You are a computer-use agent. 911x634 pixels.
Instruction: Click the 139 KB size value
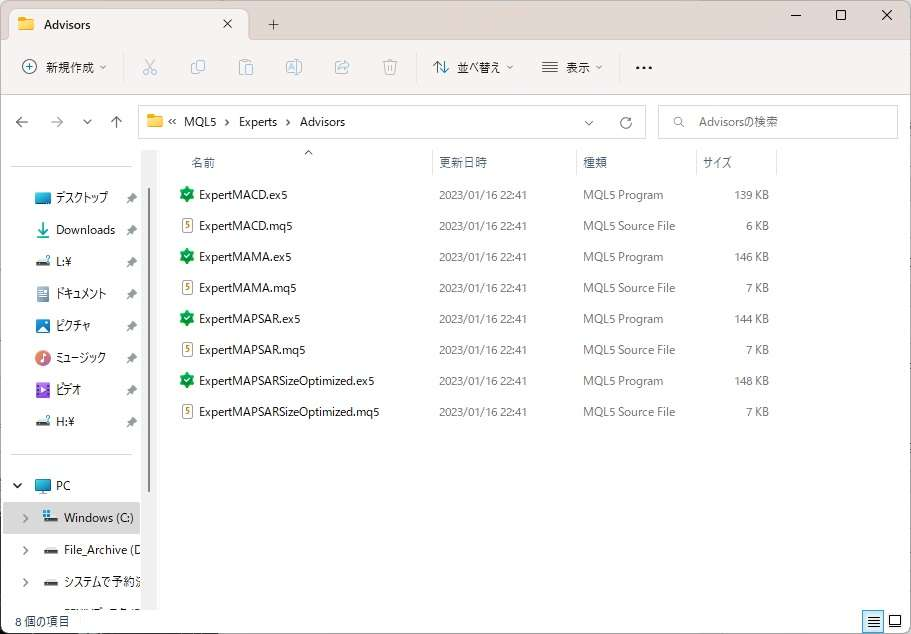point(751,195)
